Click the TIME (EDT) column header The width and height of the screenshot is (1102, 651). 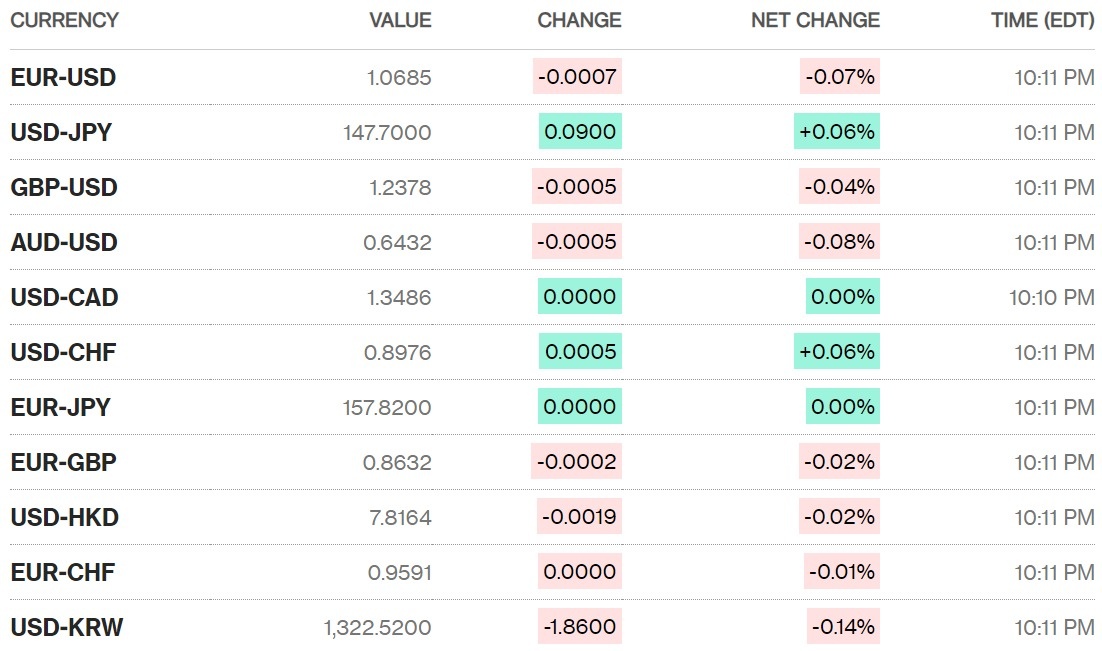[1042, 20]
